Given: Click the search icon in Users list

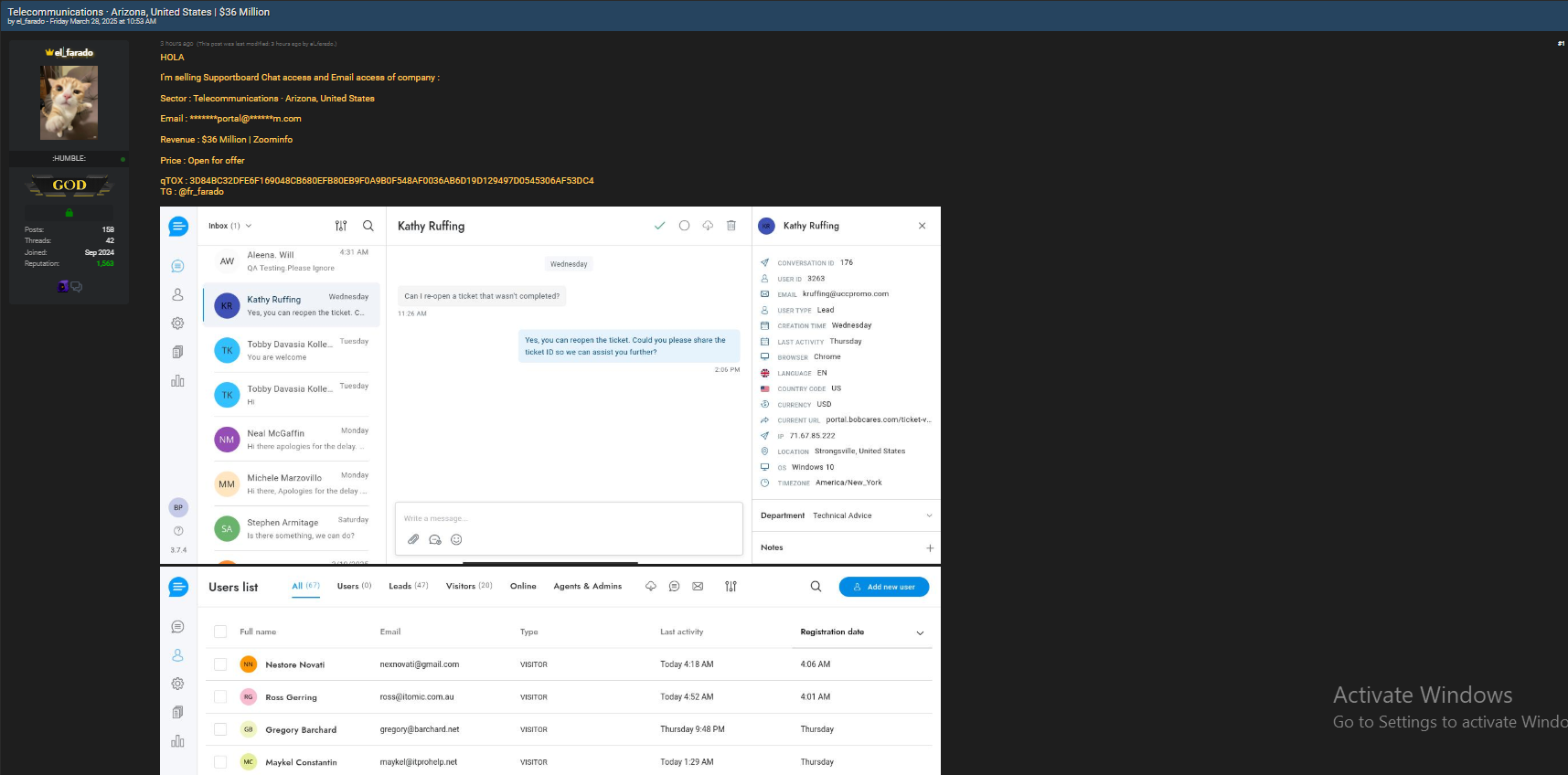Looking at the screenshot, I should (x=816, y=587).
